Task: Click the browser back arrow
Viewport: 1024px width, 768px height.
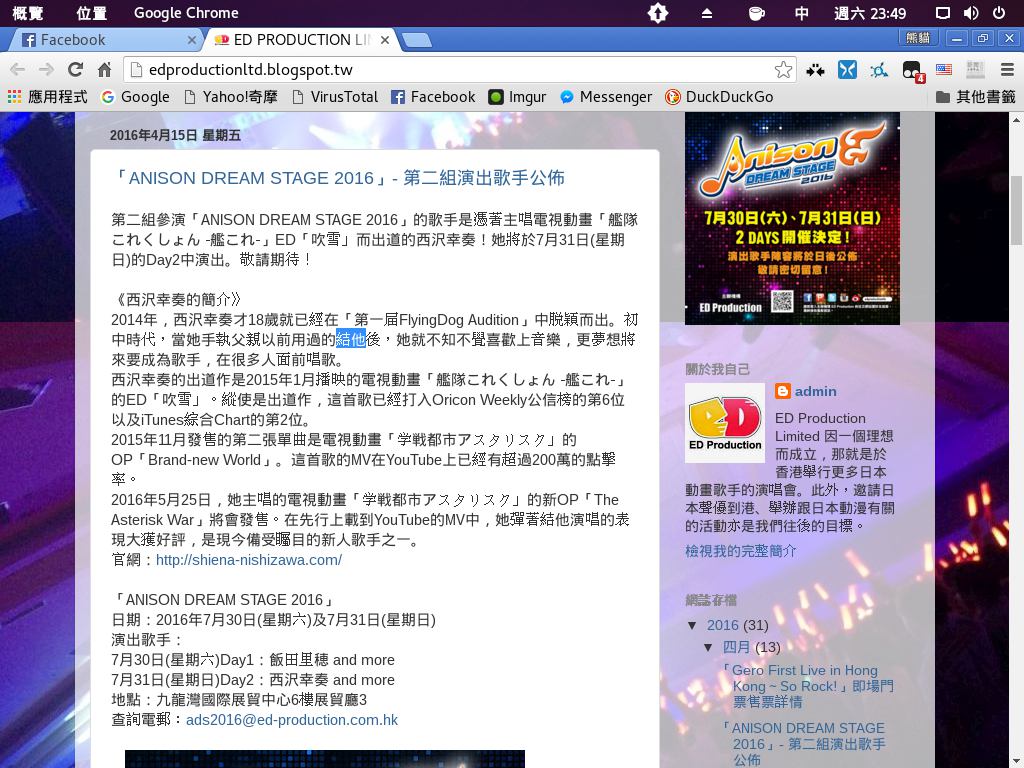Action: click(18, 69)
